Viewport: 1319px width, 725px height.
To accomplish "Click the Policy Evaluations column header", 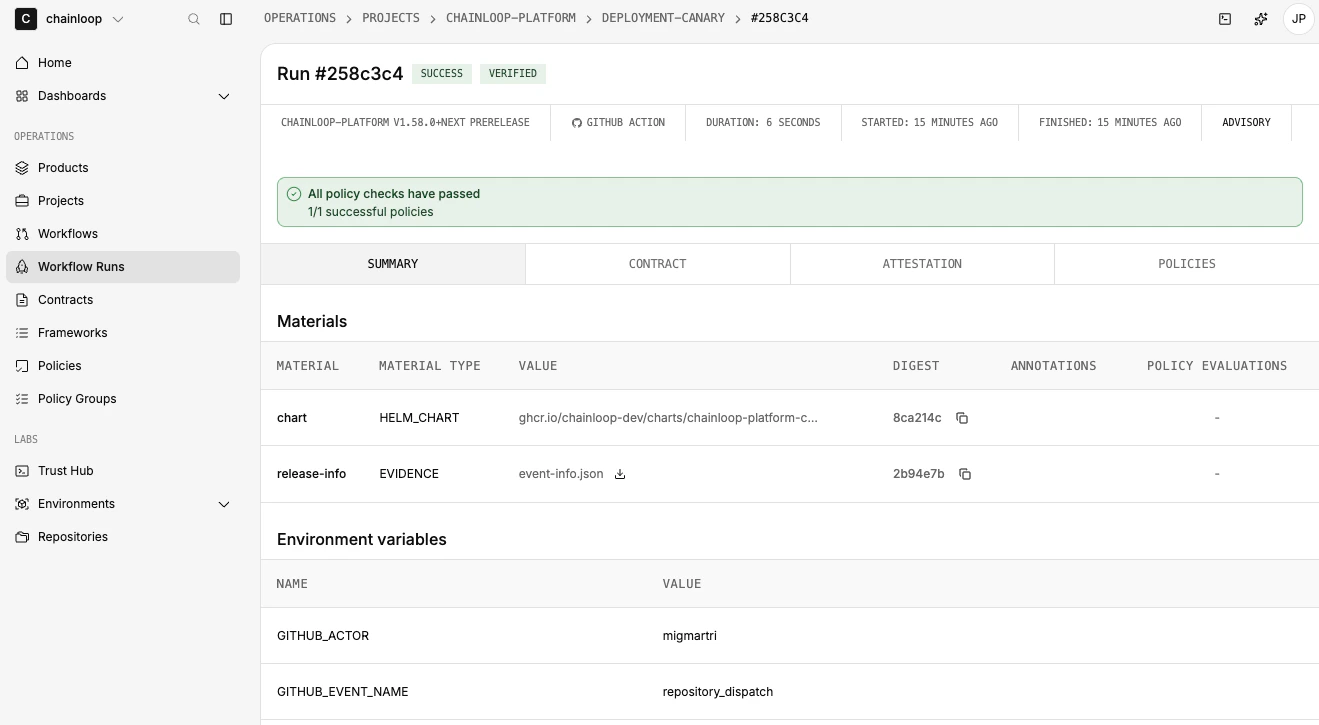I will [1217, 366].
